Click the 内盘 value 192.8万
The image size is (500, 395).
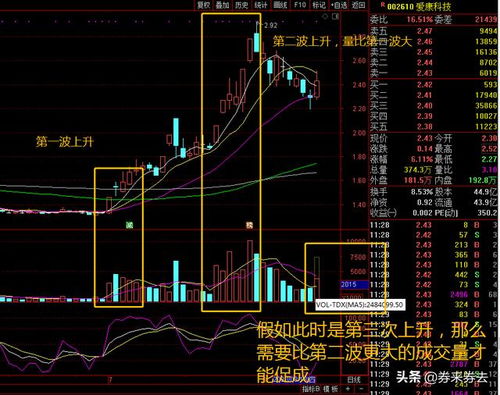[482, 180]
